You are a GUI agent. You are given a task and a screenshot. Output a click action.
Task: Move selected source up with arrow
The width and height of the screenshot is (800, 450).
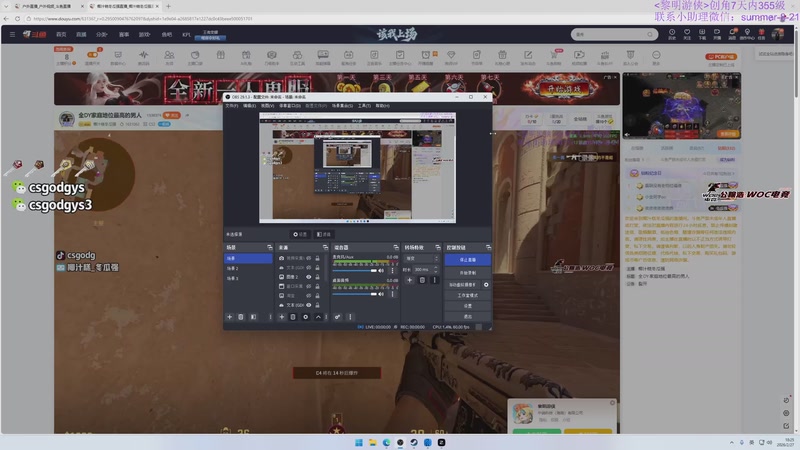[x=318, y=317]
